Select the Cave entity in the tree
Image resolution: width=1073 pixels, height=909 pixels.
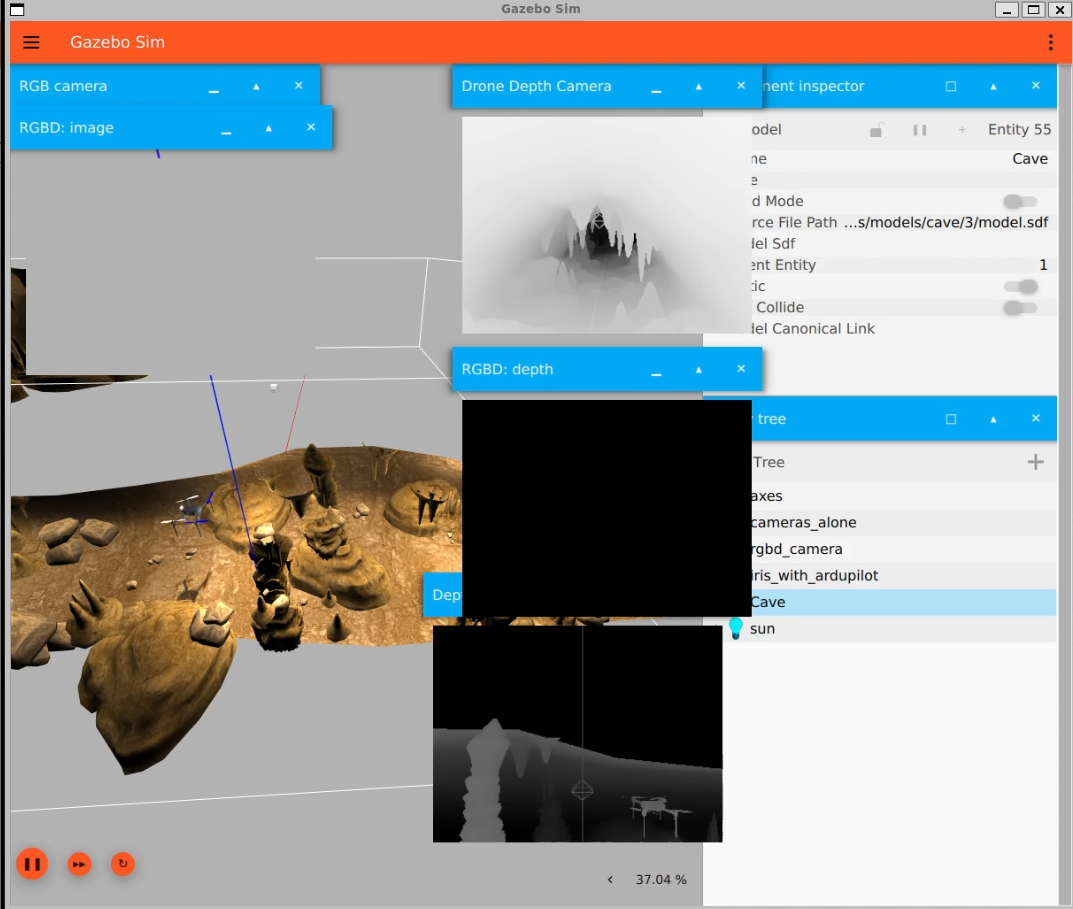click(x=903, y=602)
